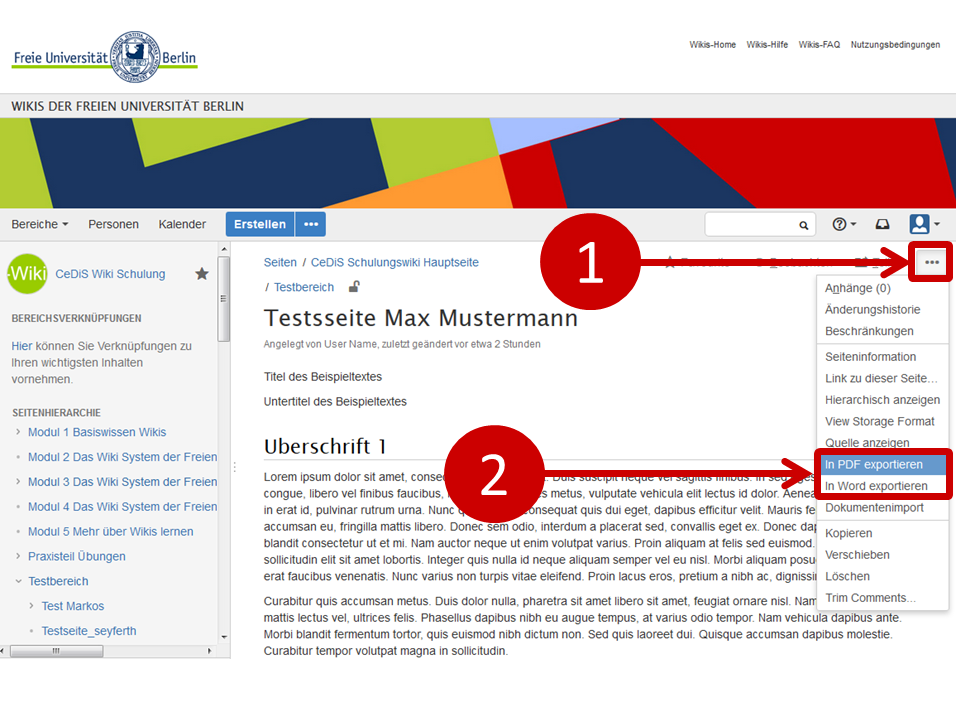
Task: Click Link zu dieser Seite... entry
Action: pyautogui.click(x=882, y=378)
